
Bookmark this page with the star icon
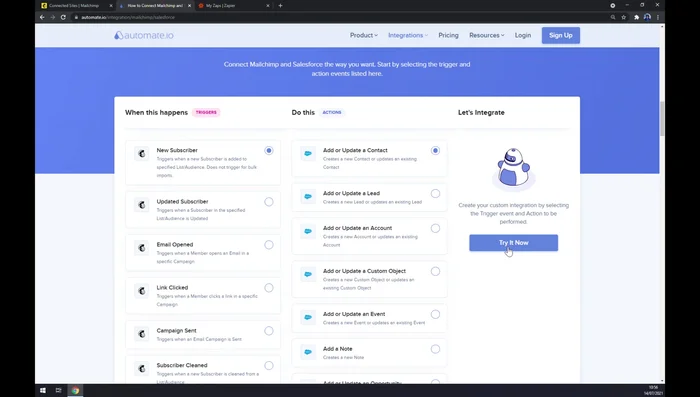[x=624, y=17]
